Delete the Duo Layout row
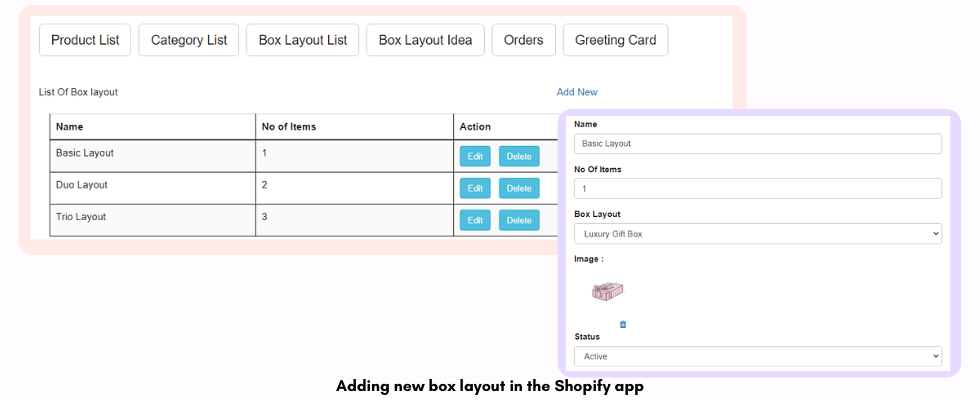The width and height of the screenshot is (980, 400). 519,188
